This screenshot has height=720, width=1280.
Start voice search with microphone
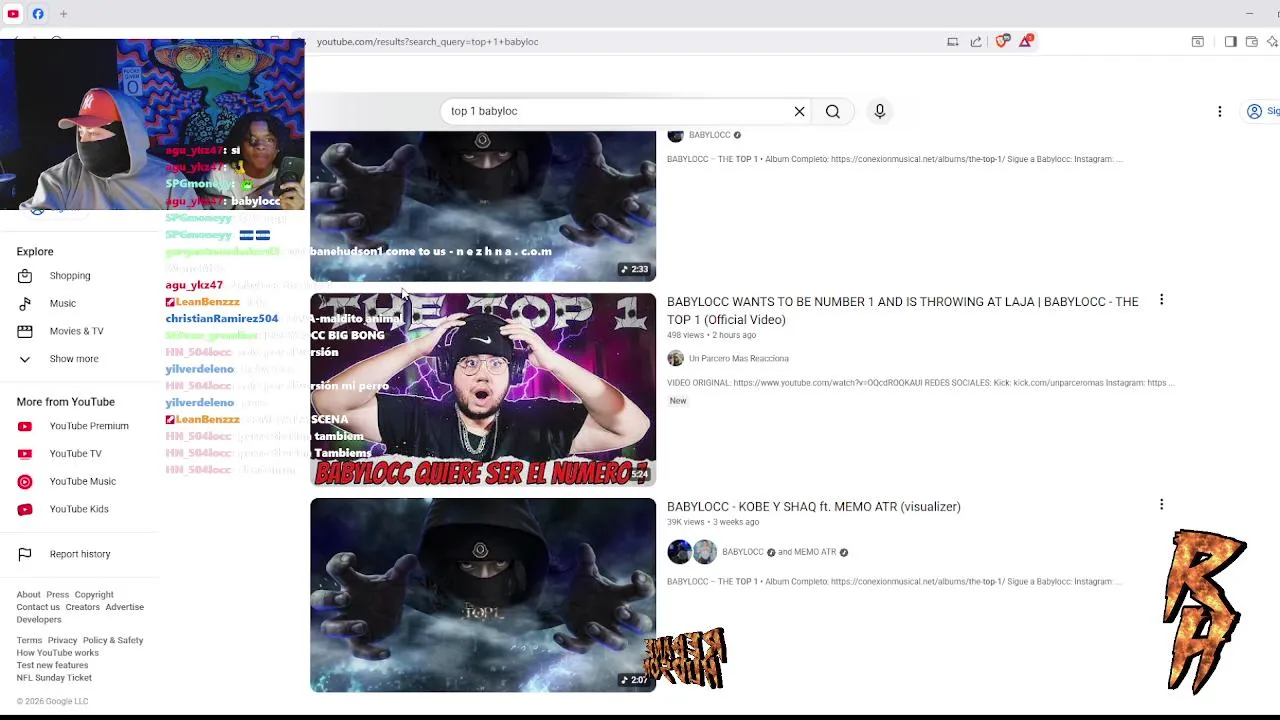pos(880,111)
